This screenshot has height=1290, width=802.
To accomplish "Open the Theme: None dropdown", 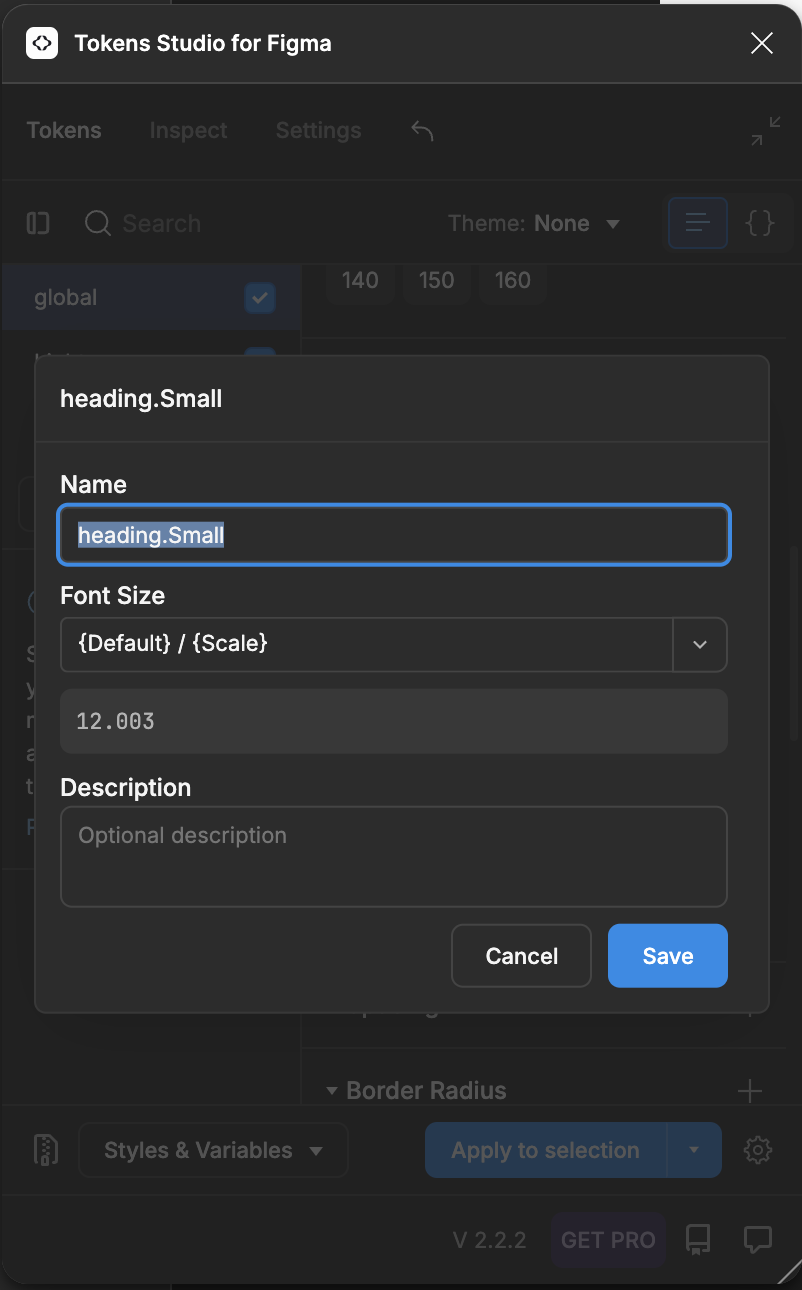I will click(534, 223).
